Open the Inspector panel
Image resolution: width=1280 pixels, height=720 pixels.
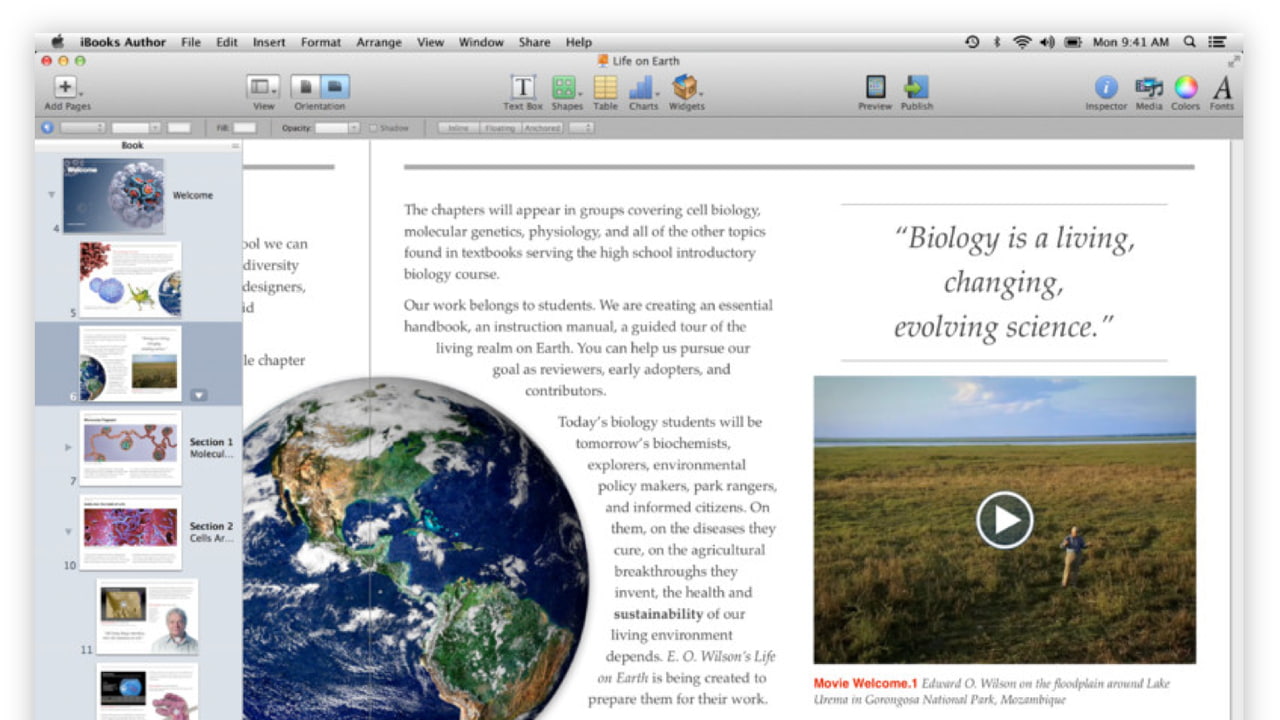1106,87
